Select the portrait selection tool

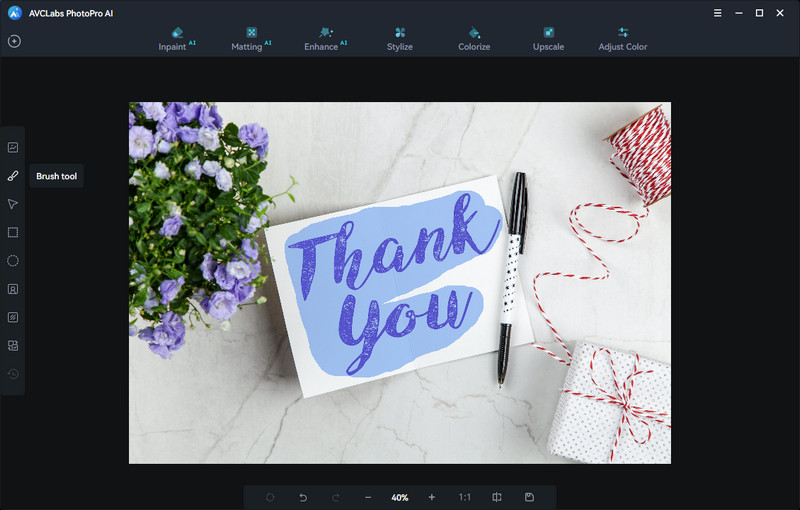point(13,289)
